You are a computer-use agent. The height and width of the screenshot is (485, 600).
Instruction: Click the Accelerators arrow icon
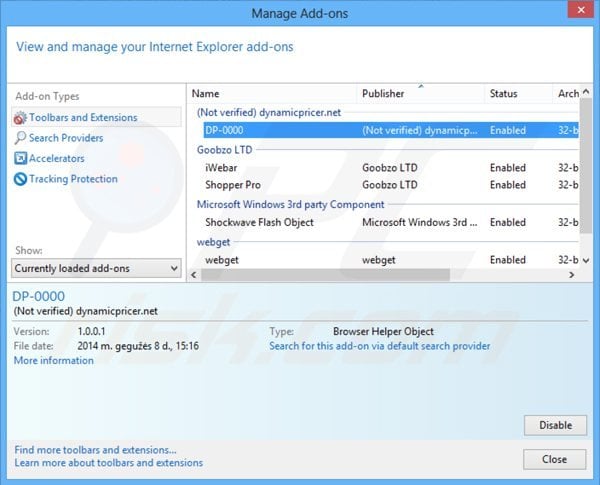tap(20, 158)
